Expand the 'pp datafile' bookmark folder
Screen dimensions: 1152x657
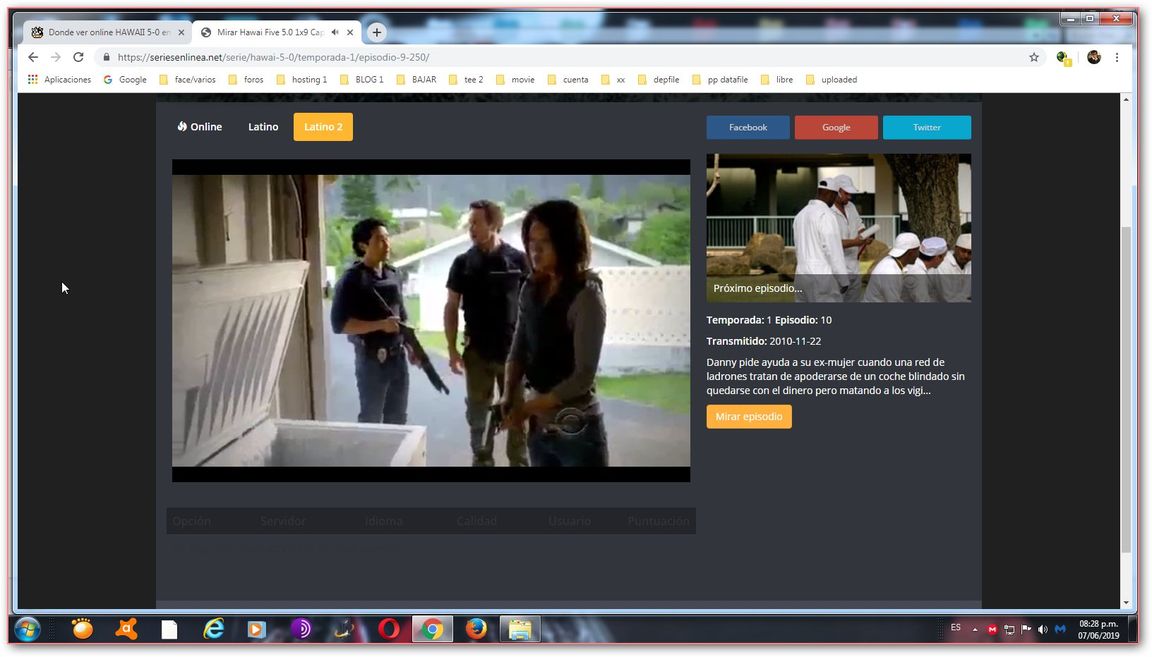pos(720,79)
